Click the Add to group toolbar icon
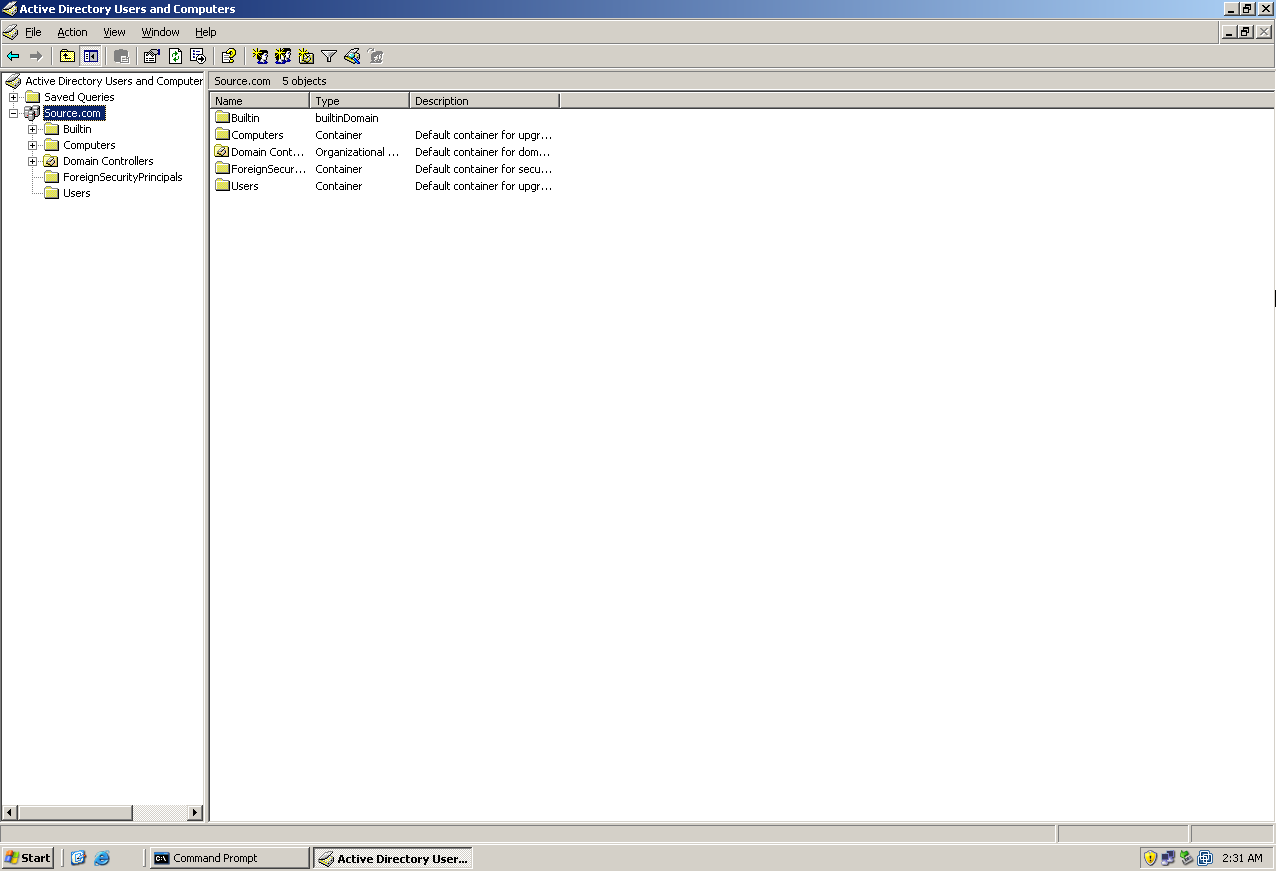The width and height of the screenshot is (1276, 871). point(375,56)
